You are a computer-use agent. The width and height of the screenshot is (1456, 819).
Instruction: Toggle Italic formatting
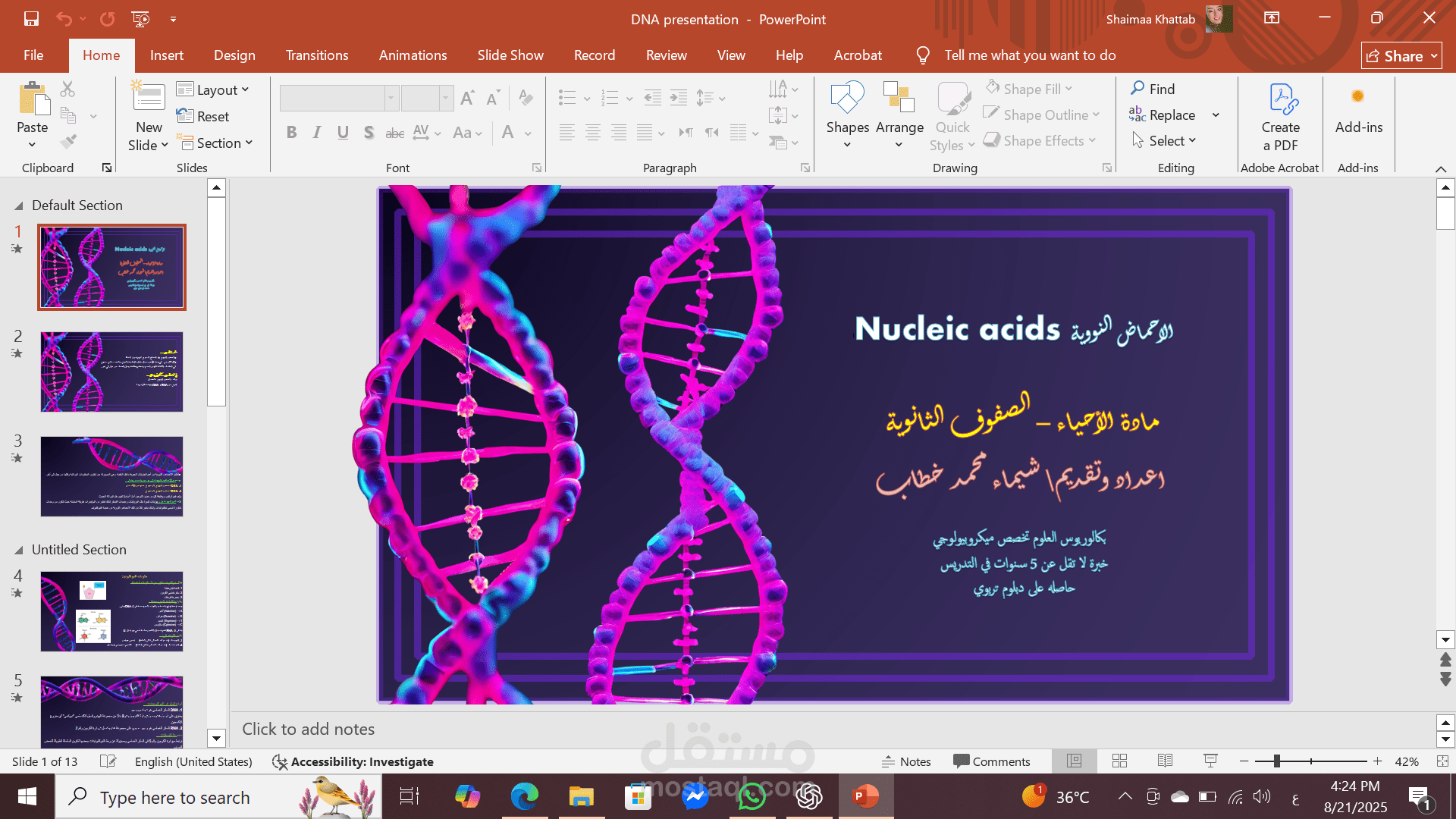317,133
